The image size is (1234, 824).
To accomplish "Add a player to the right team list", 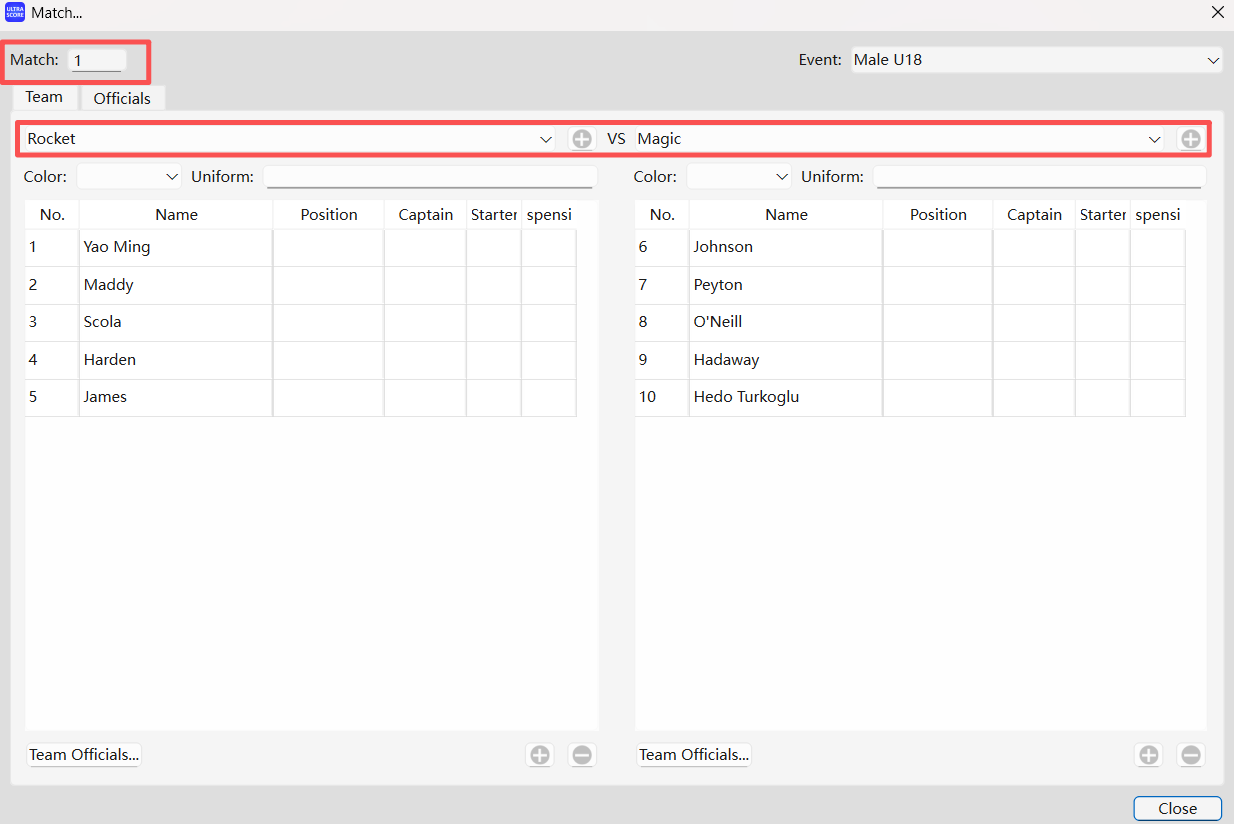I will [1149, 755].
